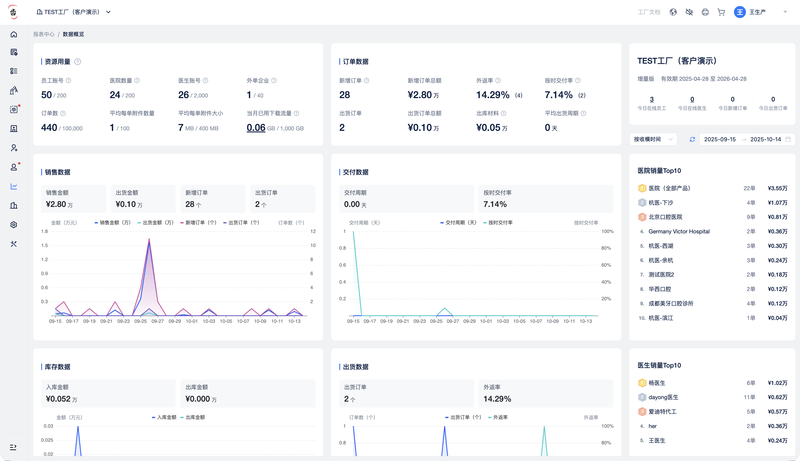Image resolution: width=800 pixels, height=461 pixels.
Task: Click the 0.06 GB download traffic link
Action: [256, 128]
